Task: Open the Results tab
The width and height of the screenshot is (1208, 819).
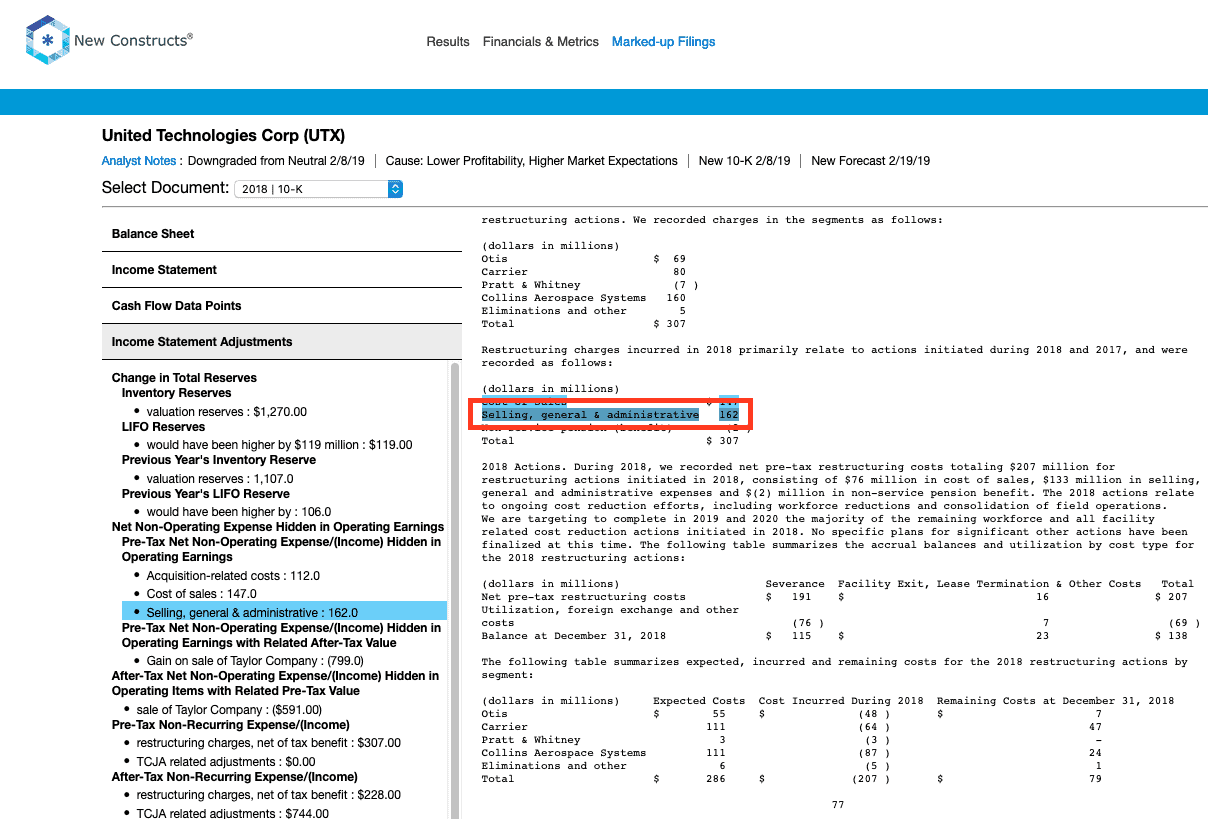Action: (x=448, y=42)
